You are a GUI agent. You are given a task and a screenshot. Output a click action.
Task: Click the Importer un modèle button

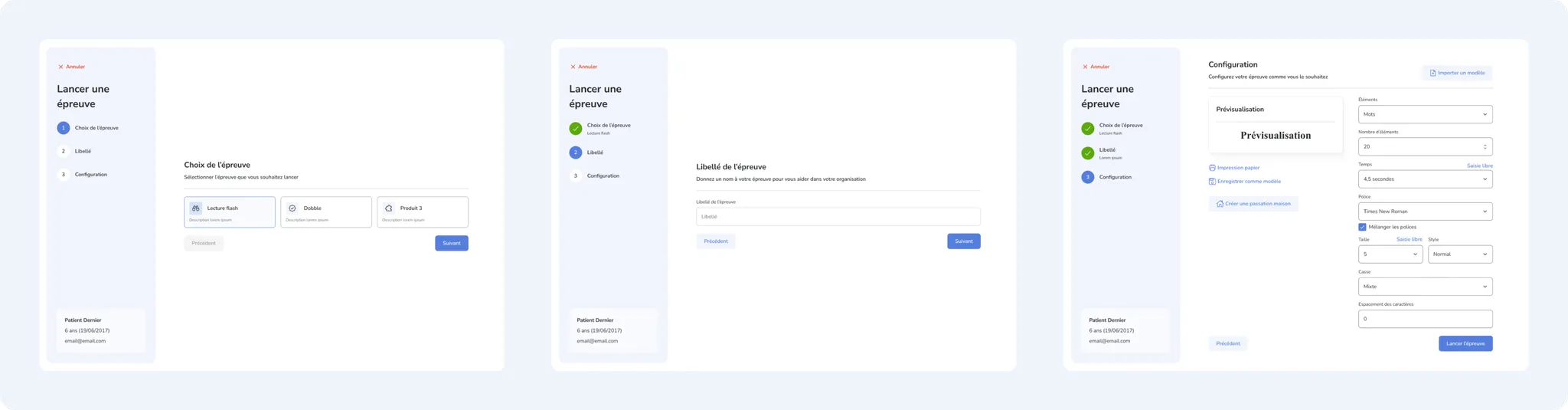[1457, 73]
